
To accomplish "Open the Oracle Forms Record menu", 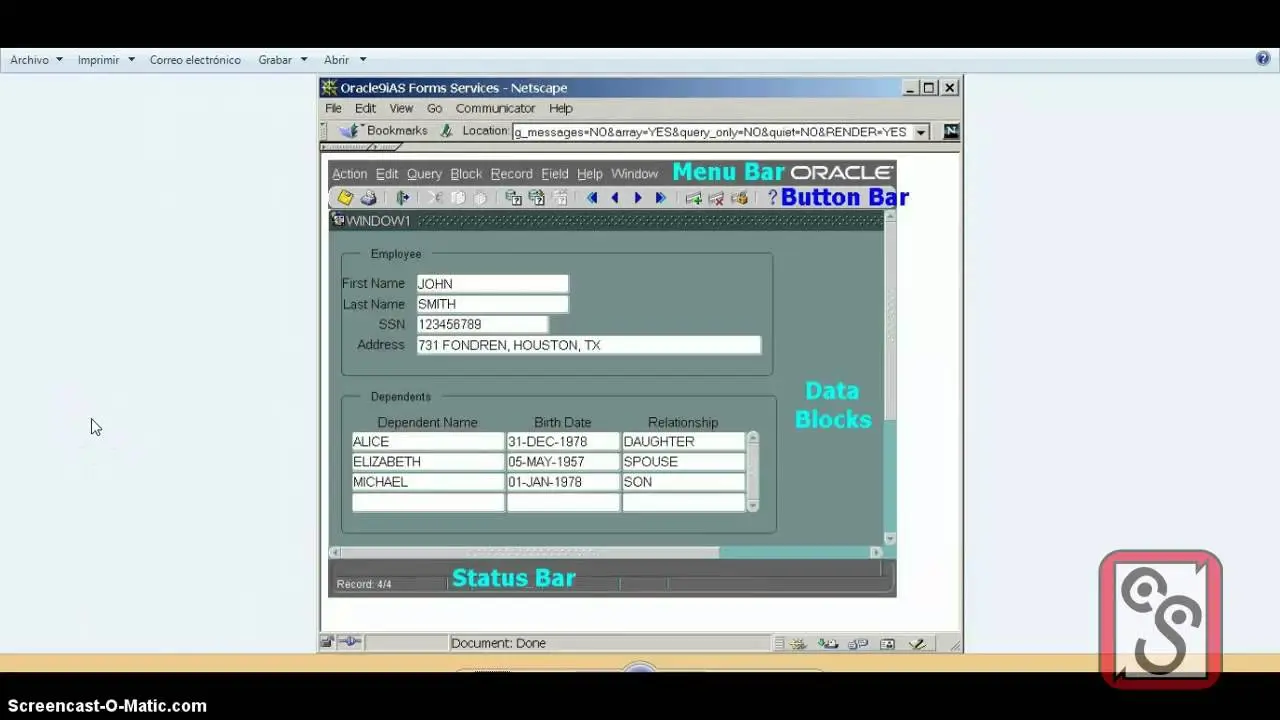I will [x=511, y=174].
